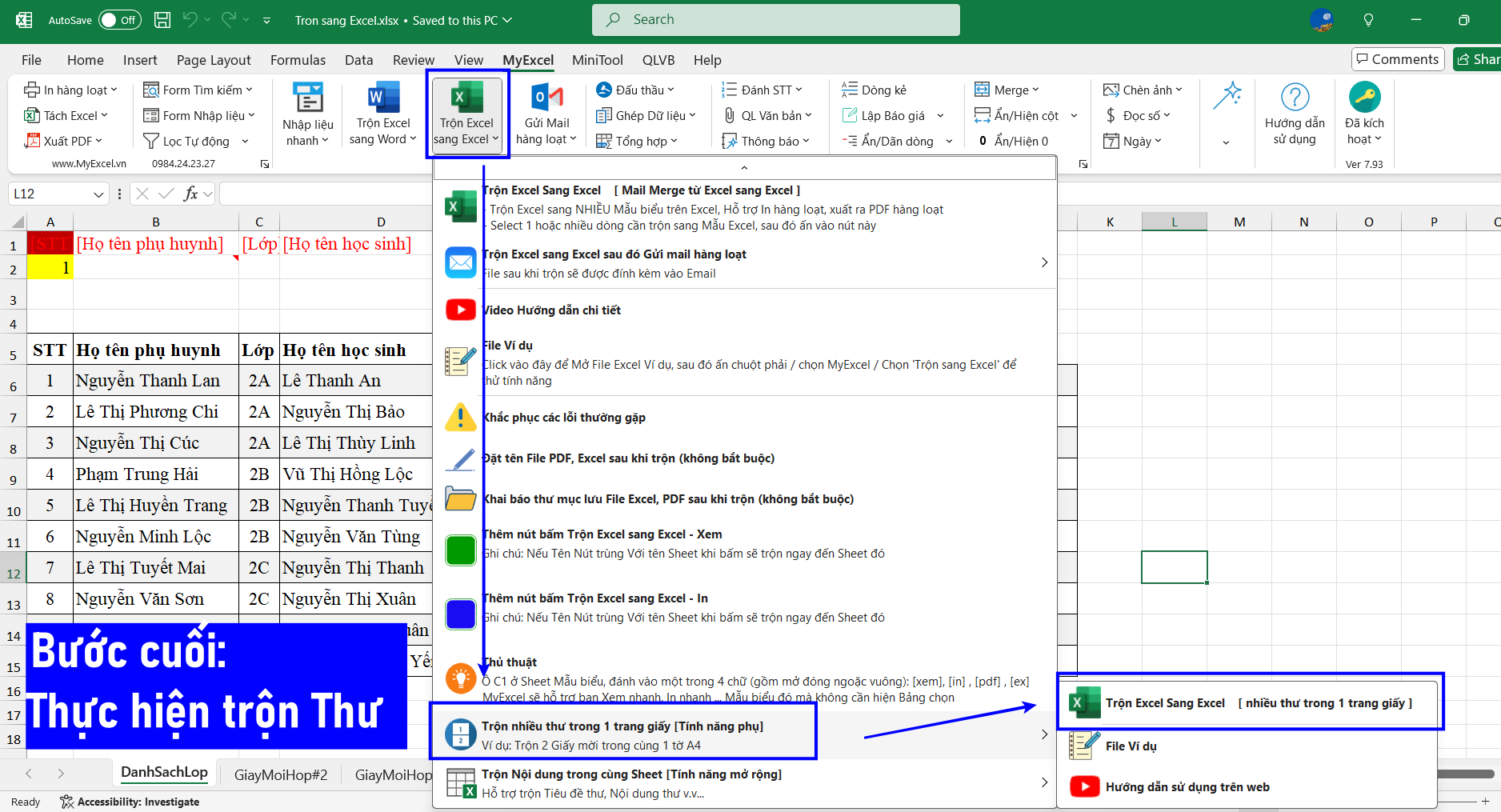This screenshot has height=812, width=1501.
Task: Switch to the GiayMoiHop#2 sheet tab
Action: coord(281,774)
